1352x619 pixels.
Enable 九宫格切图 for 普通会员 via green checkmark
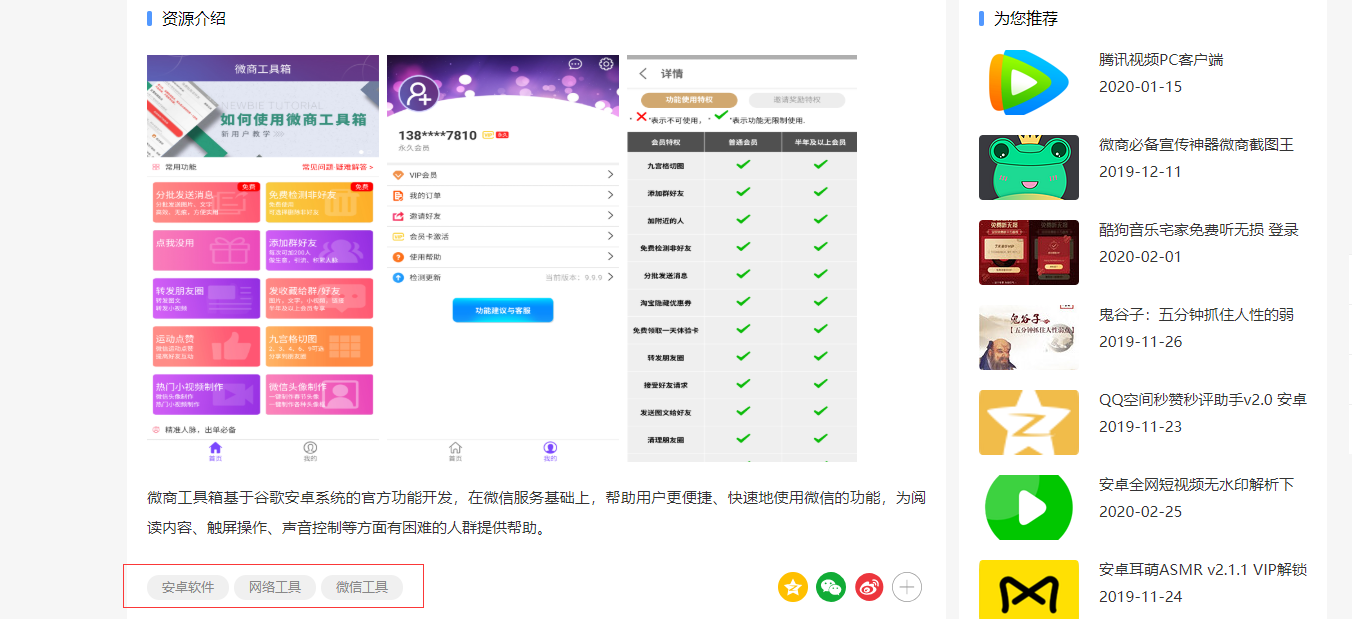[744, 163]
